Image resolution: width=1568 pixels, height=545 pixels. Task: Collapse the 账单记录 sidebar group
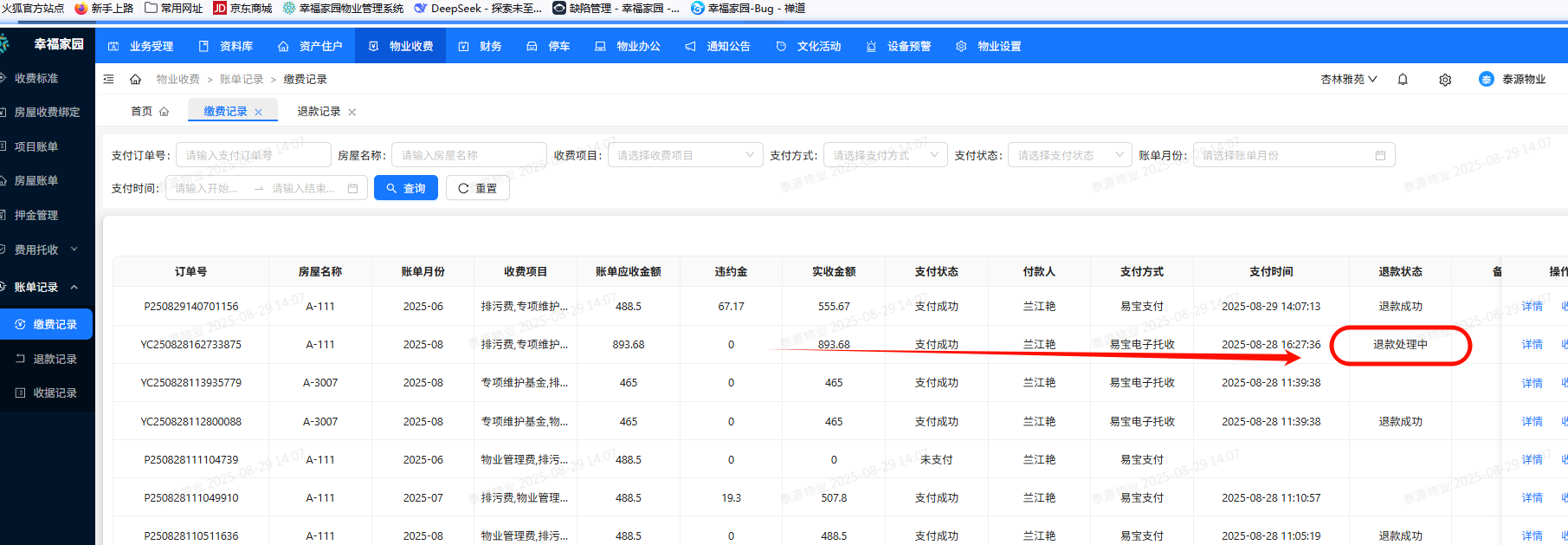[x=74, y=287]
